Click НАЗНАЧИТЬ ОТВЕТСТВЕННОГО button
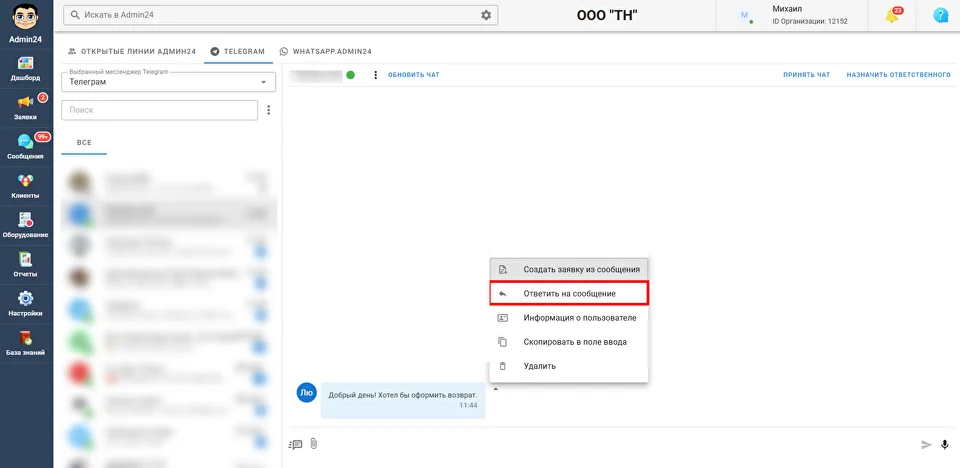This screenshot has height=468, width=960. coord(898,75)
